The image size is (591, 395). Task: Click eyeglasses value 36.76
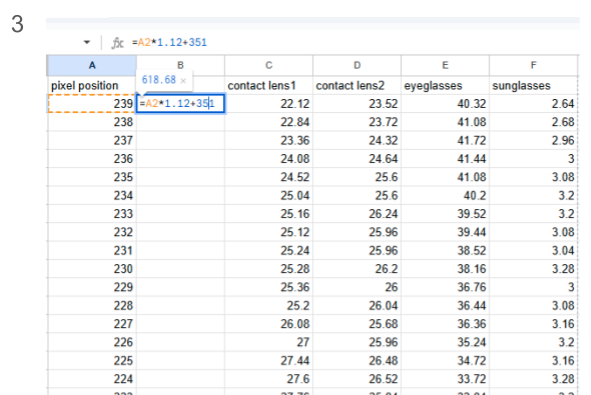coord(445,287)
